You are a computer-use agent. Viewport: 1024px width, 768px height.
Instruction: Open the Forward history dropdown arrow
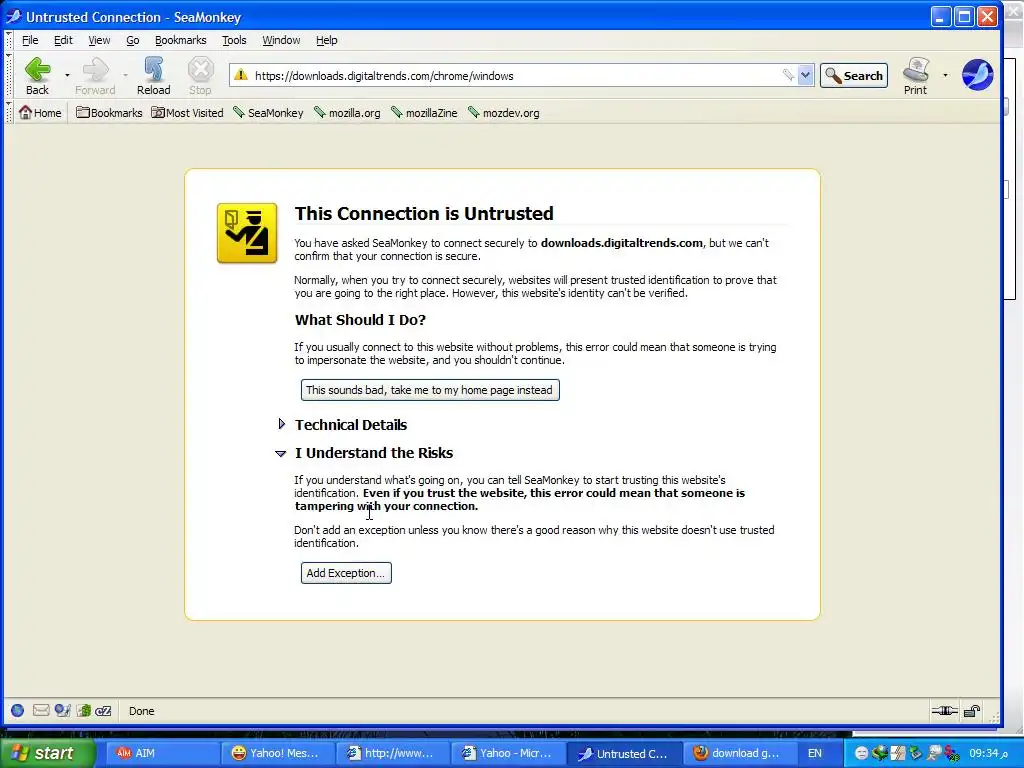(x=125, y=76)
